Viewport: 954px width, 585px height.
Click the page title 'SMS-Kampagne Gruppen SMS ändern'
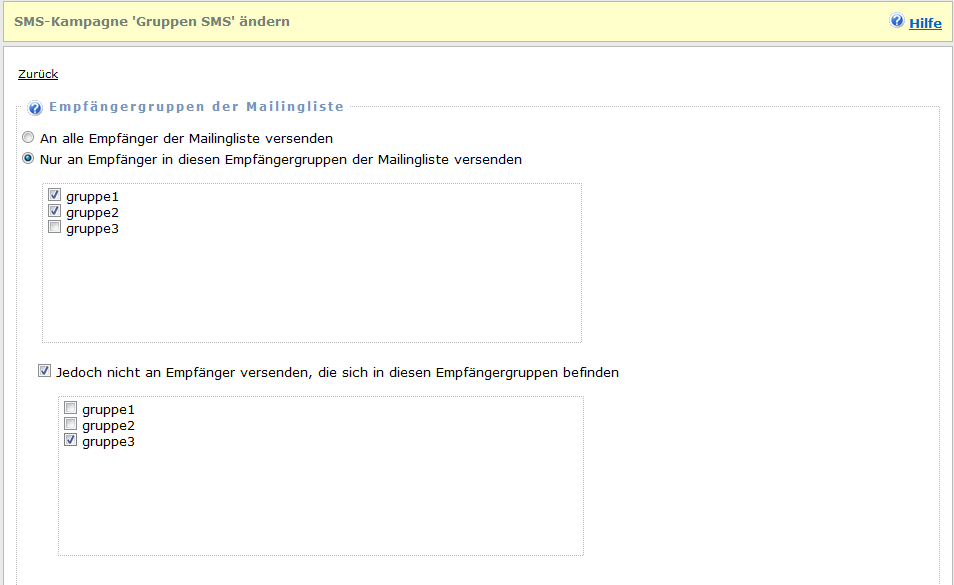click(x=152, y=21)
